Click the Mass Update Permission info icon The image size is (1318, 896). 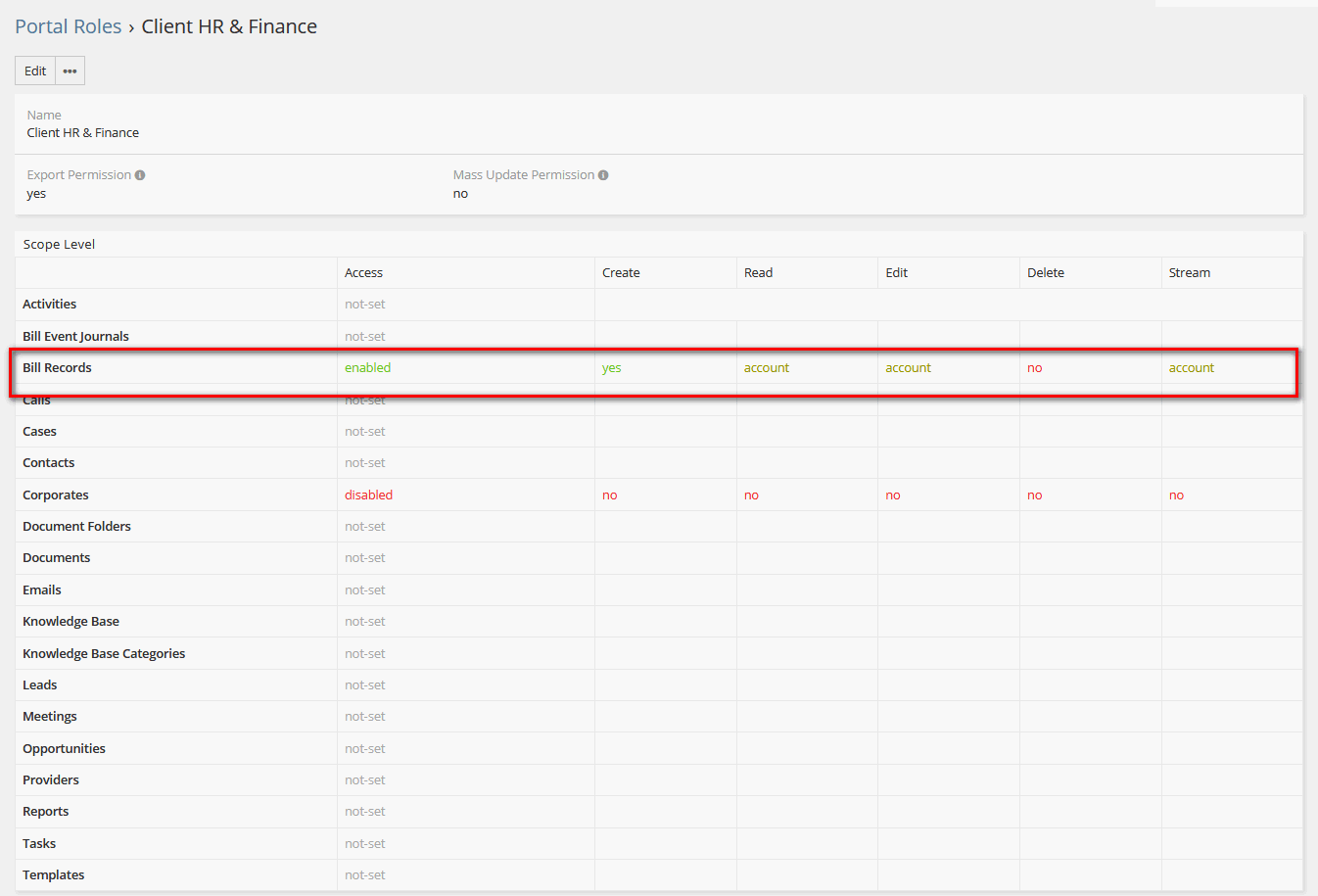coord(603,175)
